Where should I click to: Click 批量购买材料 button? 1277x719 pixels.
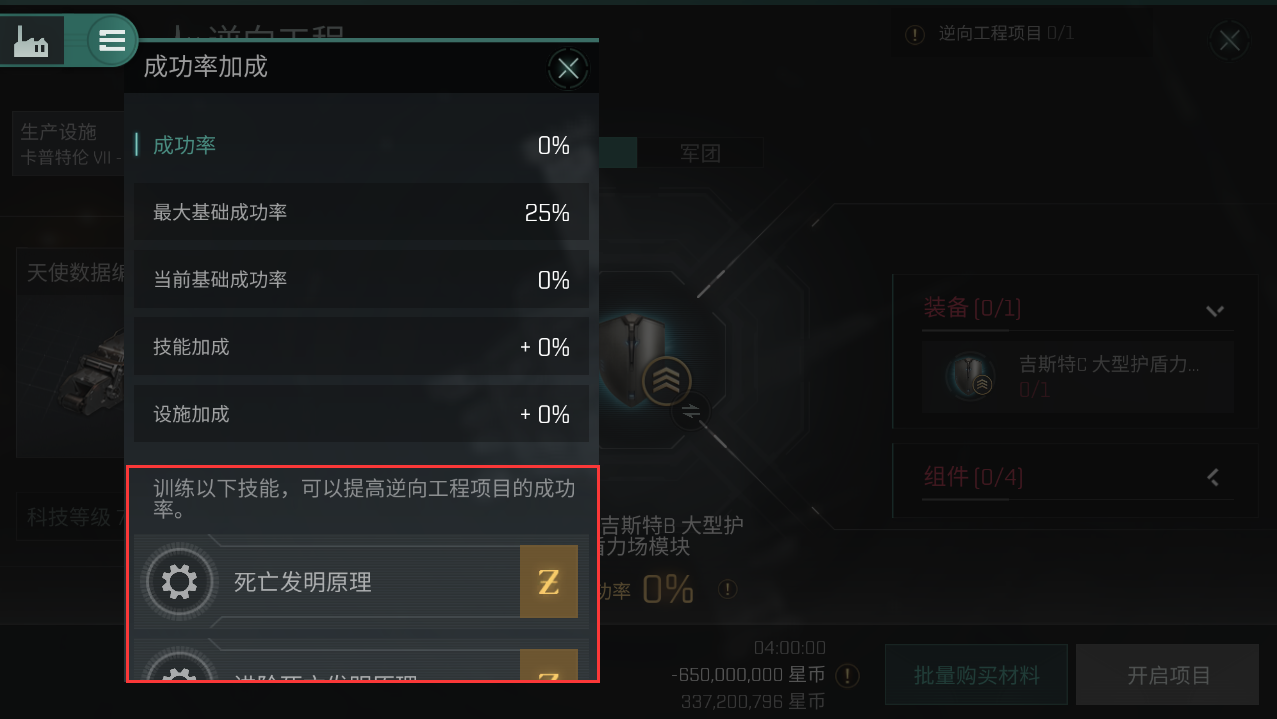(x=976, y=676)
